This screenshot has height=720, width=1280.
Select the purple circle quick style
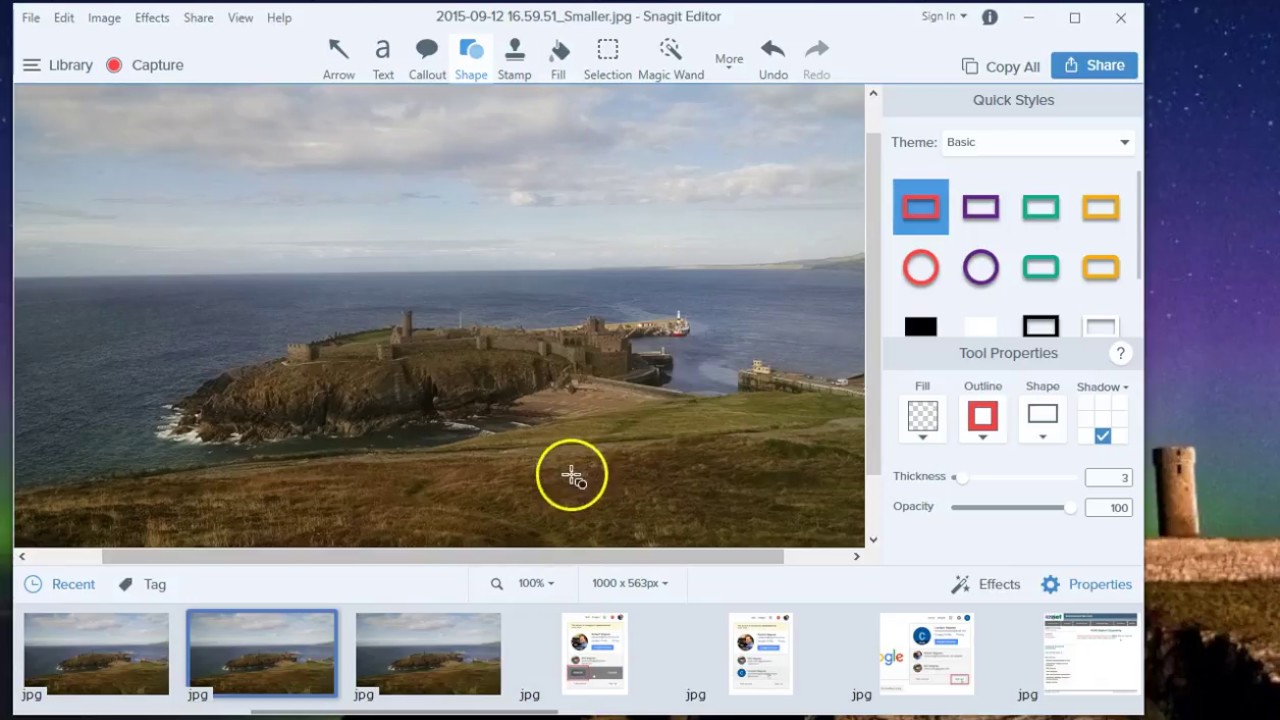click(980, 268)
